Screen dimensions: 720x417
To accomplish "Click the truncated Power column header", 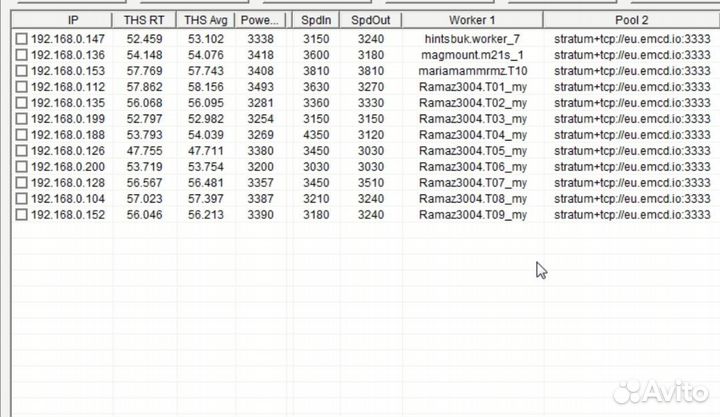I will (260, 20).
